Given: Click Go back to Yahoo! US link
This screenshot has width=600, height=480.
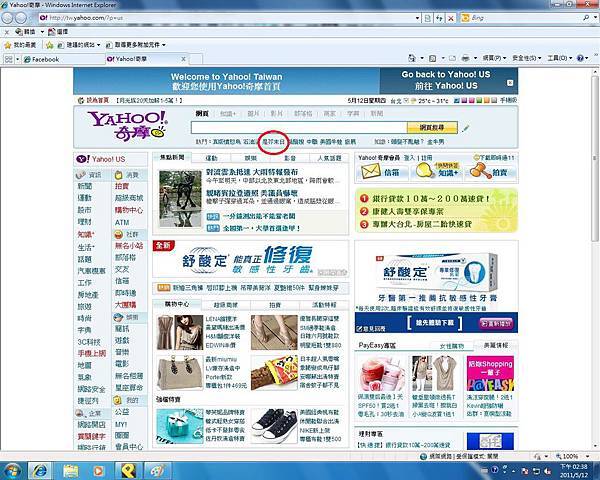Looking at the screenshot, I should tap(445, 80).
